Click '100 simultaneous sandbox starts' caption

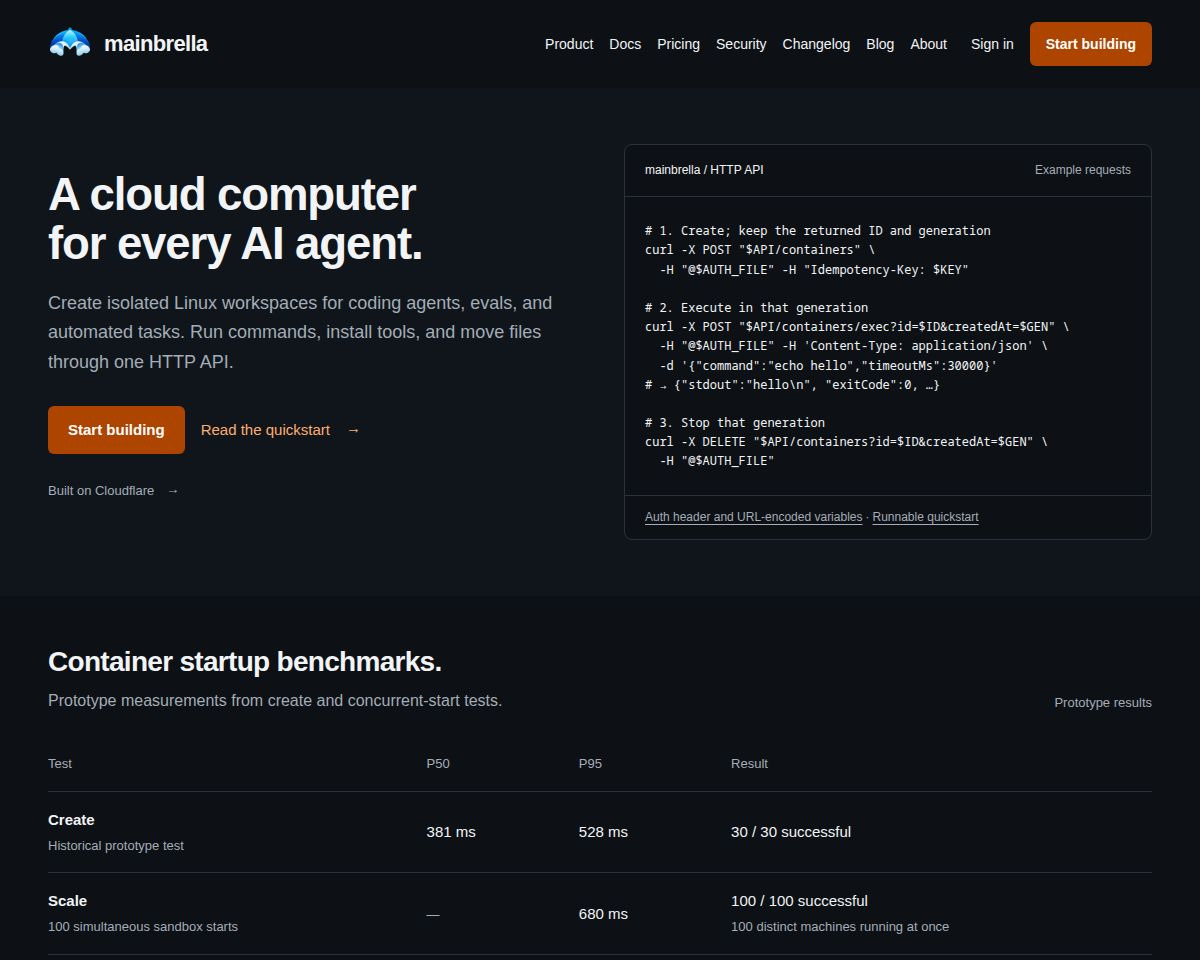click(143, 927)
